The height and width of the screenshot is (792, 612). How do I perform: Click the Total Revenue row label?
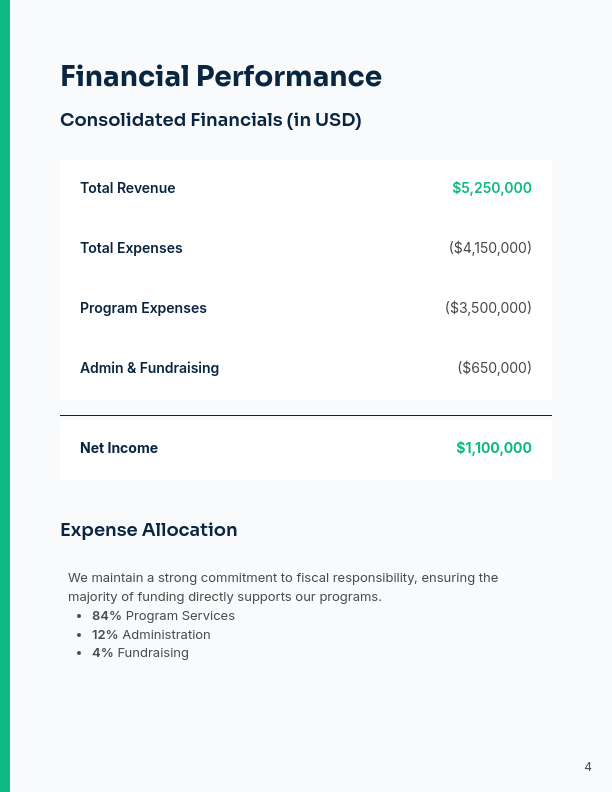pos(127,188)
